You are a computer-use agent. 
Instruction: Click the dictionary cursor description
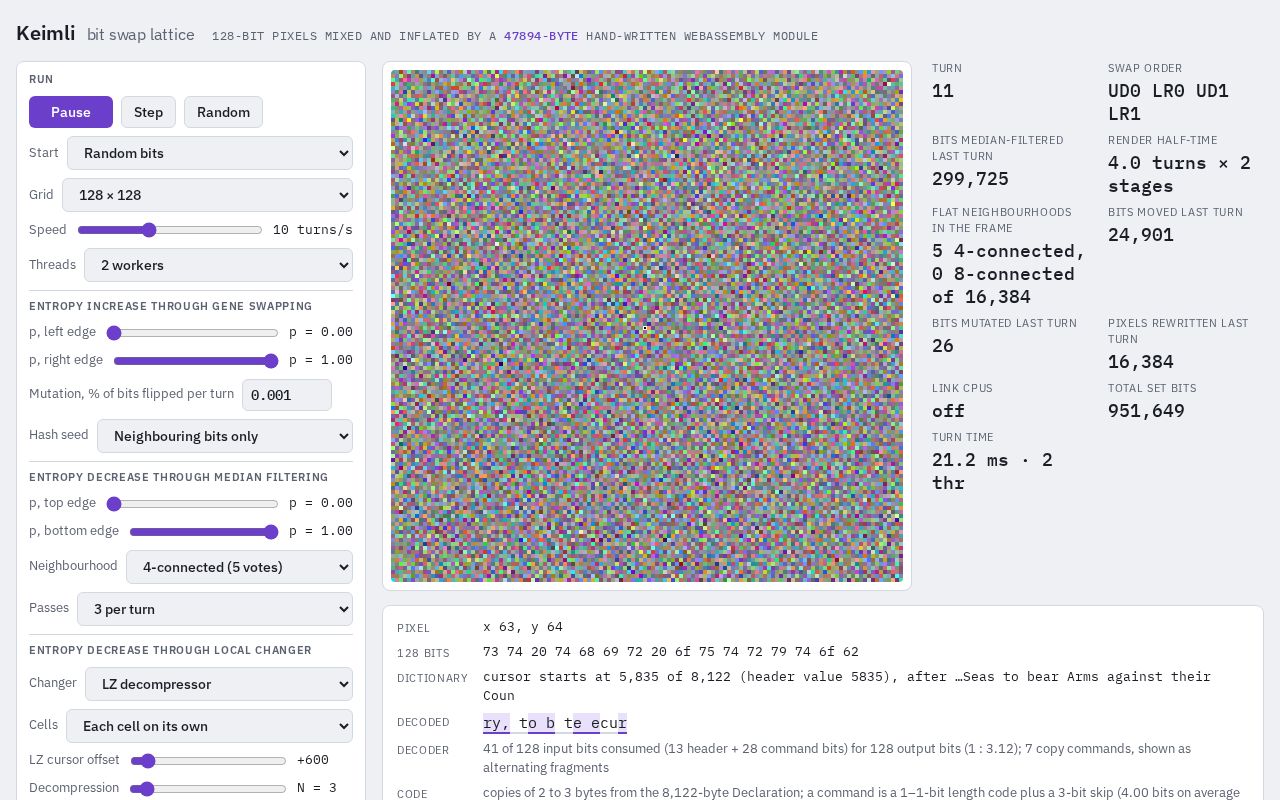point(847,686)
